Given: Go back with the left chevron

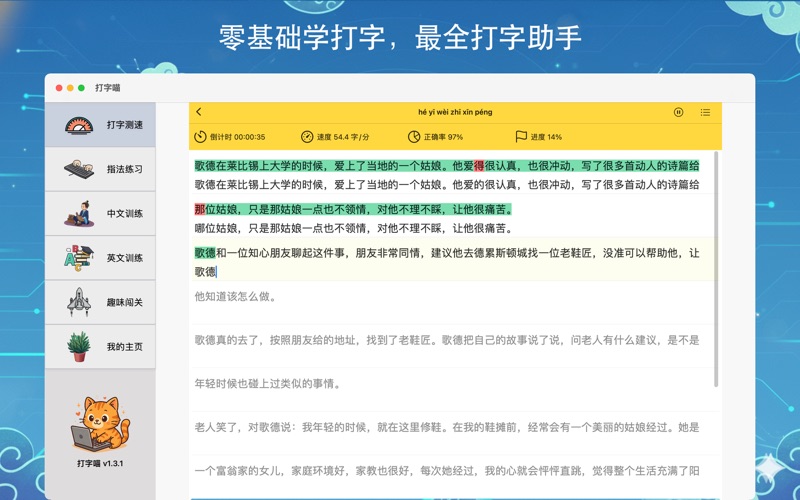Looking at the screenshot, I should click(x=199, y=112).
